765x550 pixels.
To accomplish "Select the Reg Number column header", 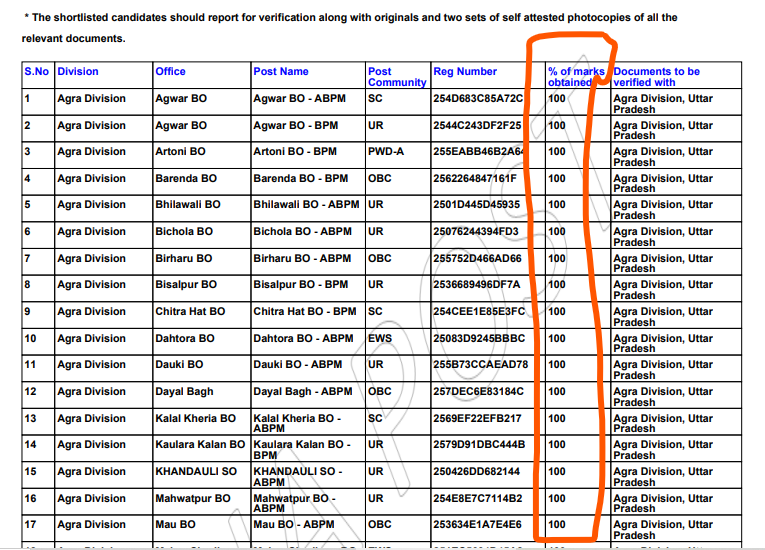I will click(x=465, y=72).
